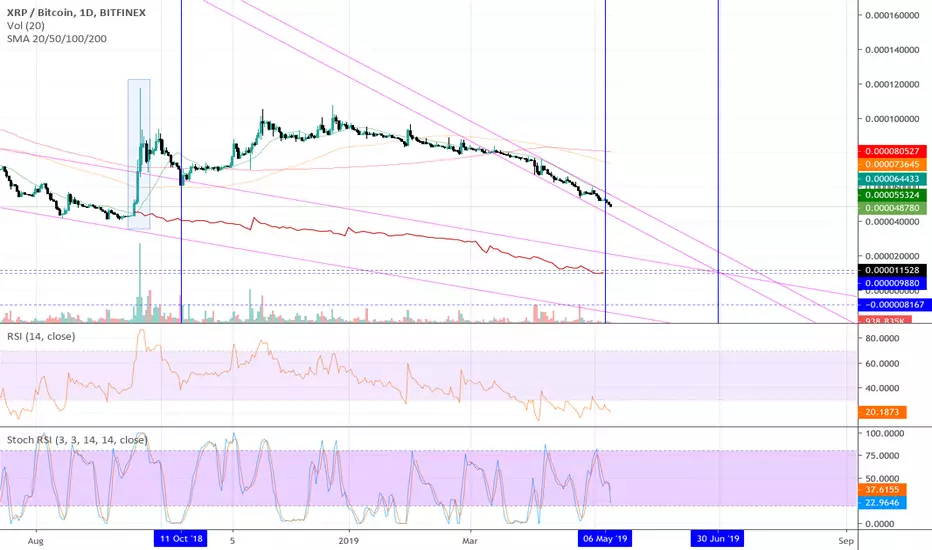This screenshot has height=550, width=932.
Task: Select the SMA 20/50/100/200 indicator legend
Action: click(57, 39)
